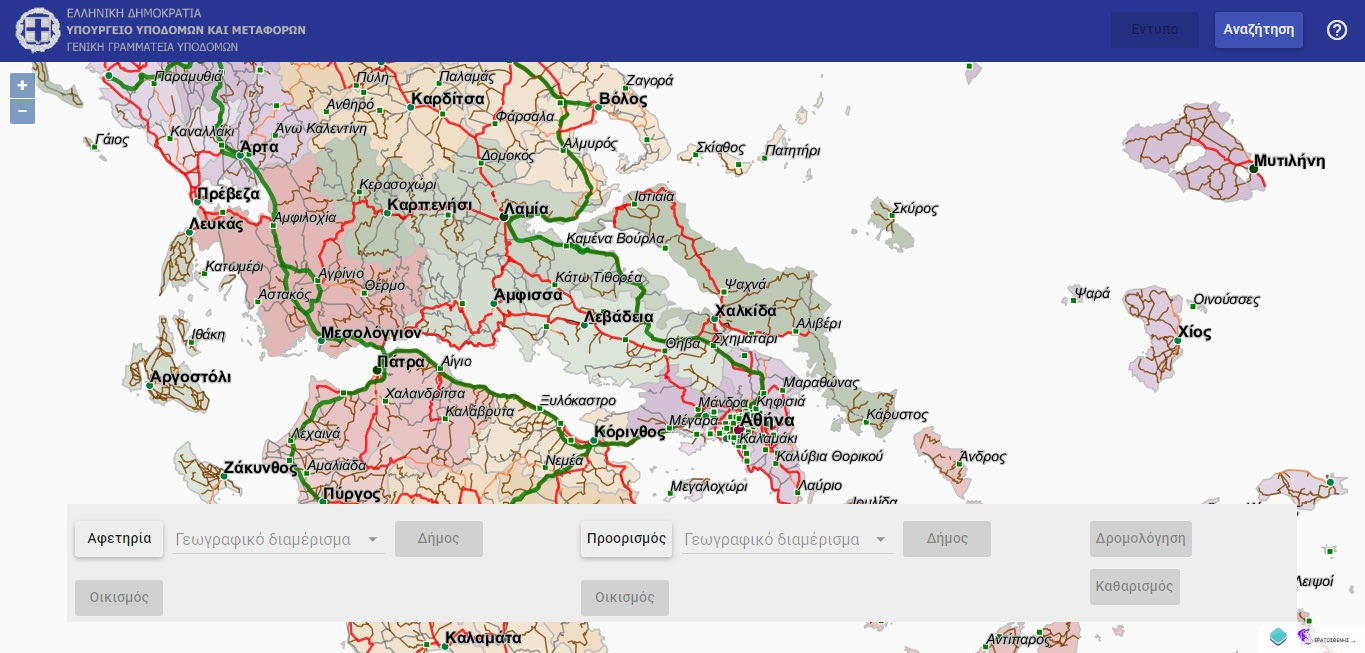Open help via question mark icon

click(x=1337, y=30)
